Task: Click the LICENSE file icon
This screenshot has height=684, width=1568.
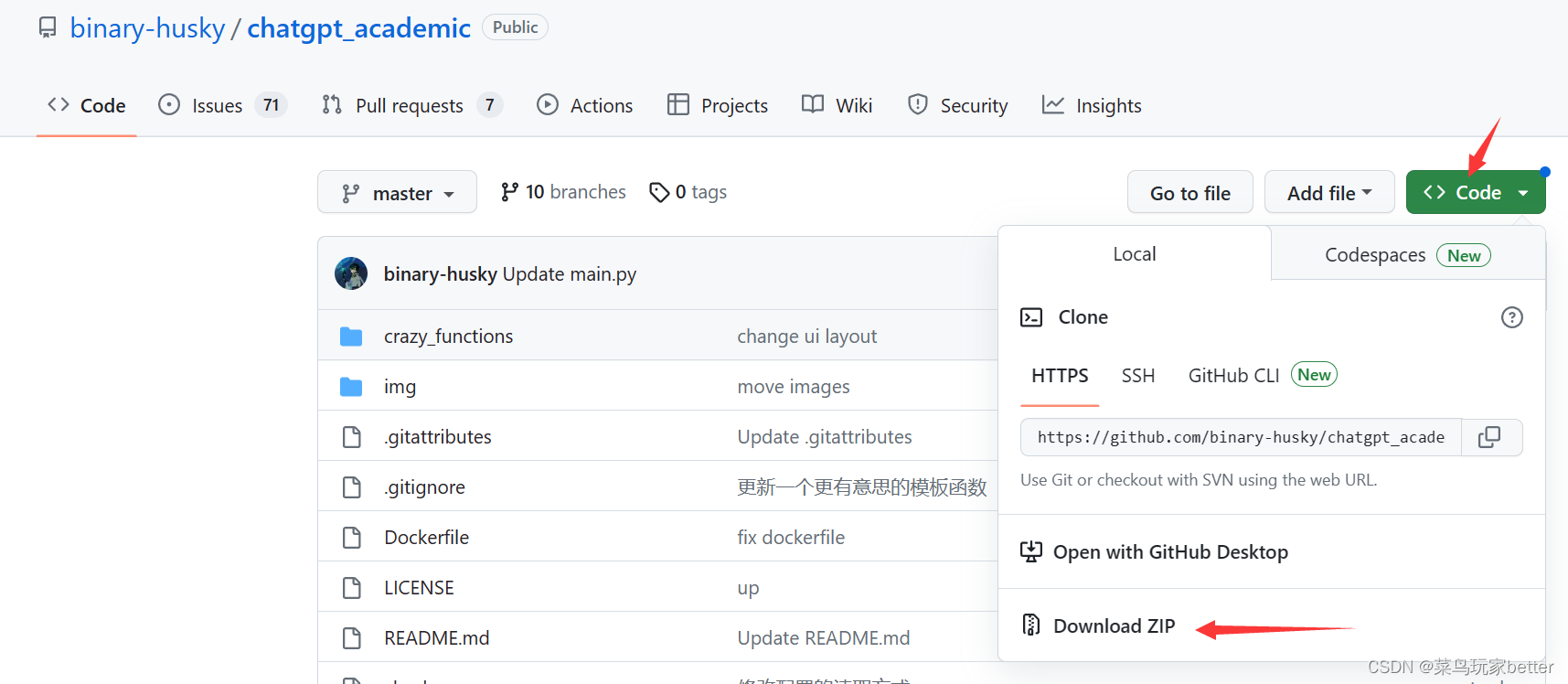Action: coord(351,588)
